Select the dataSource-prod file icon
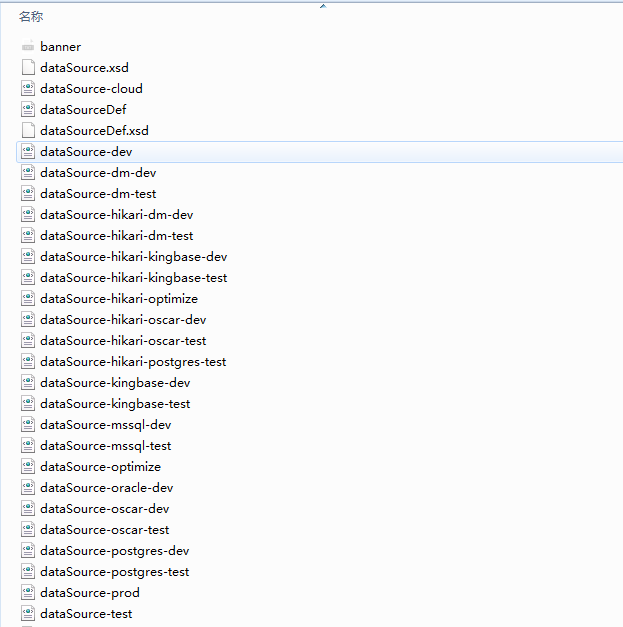623x627 pixels. coord(28,593)
